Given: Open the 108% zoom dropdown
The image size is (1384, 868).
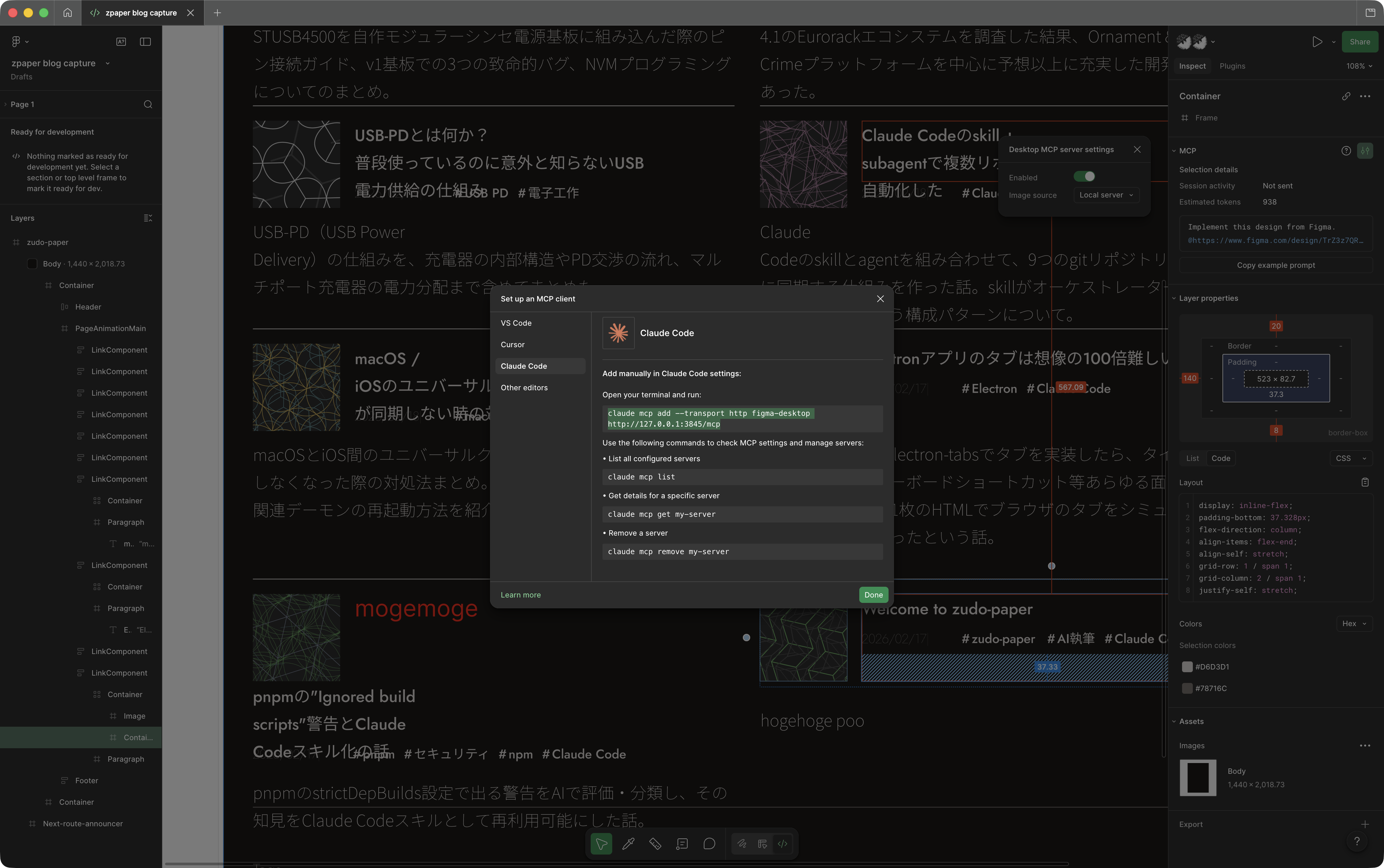Looking at the screenshot, I should 1357,66.
